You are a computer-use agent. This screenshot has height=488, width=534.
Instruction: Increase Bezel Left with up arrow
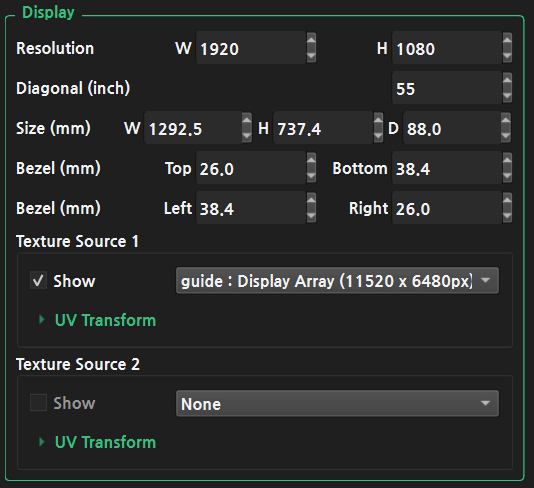[311, 200]
